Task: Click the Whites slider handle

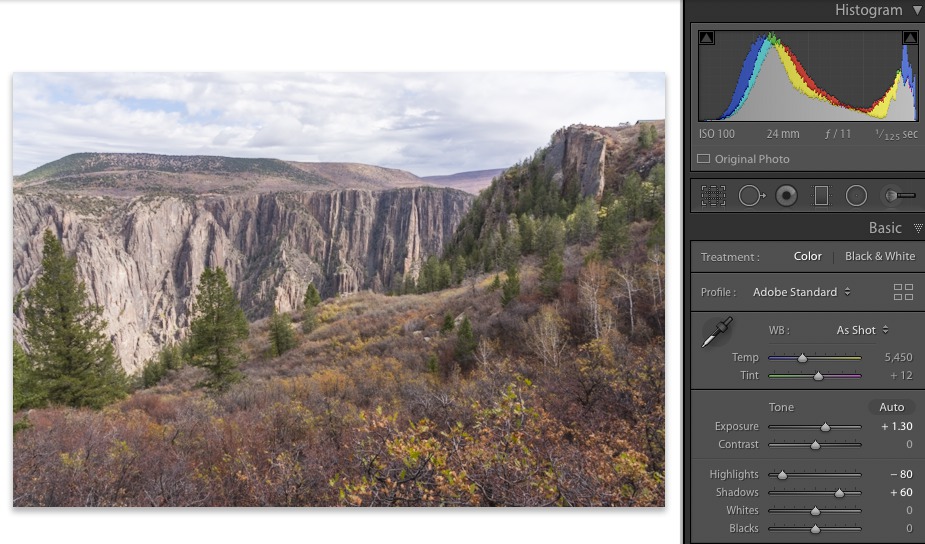Action: [815, 511]
